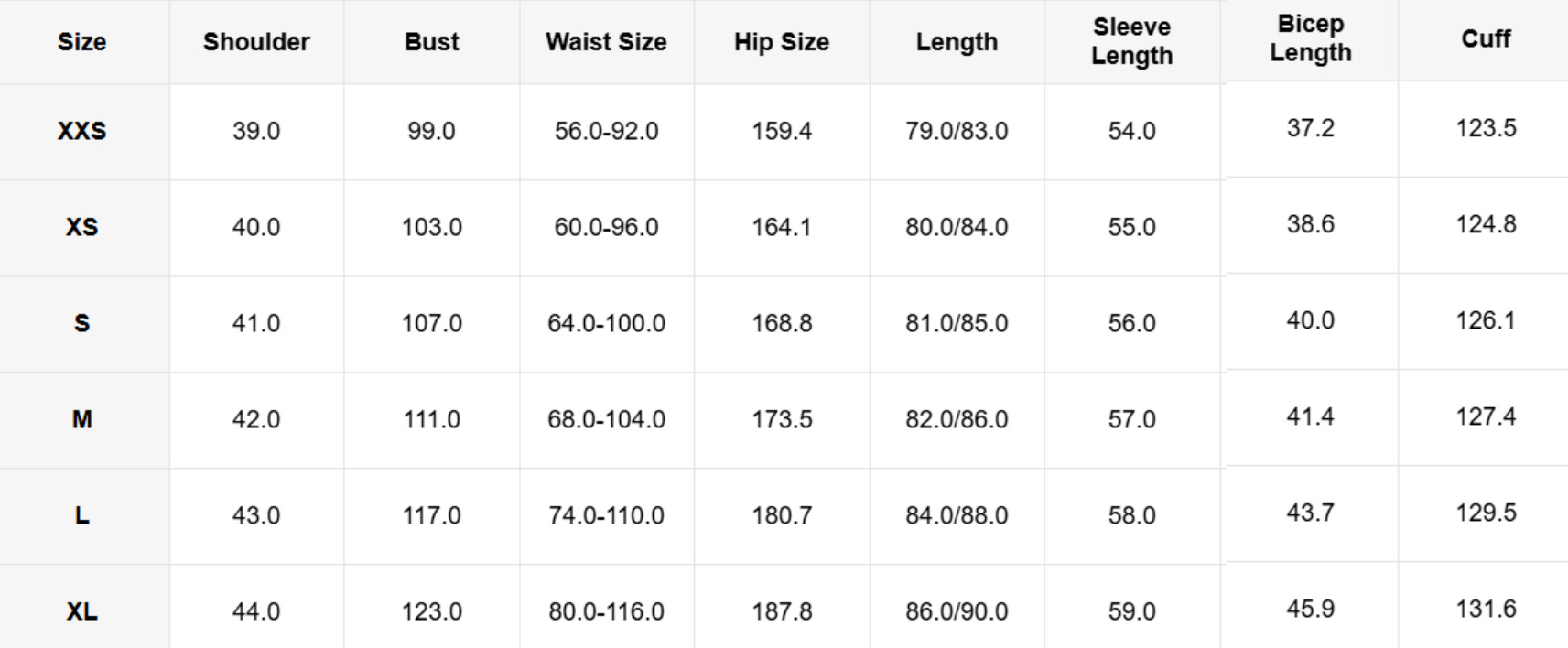Click the Size column header
The height and width of the screenshot is (648, 1568).
[81, 42]
